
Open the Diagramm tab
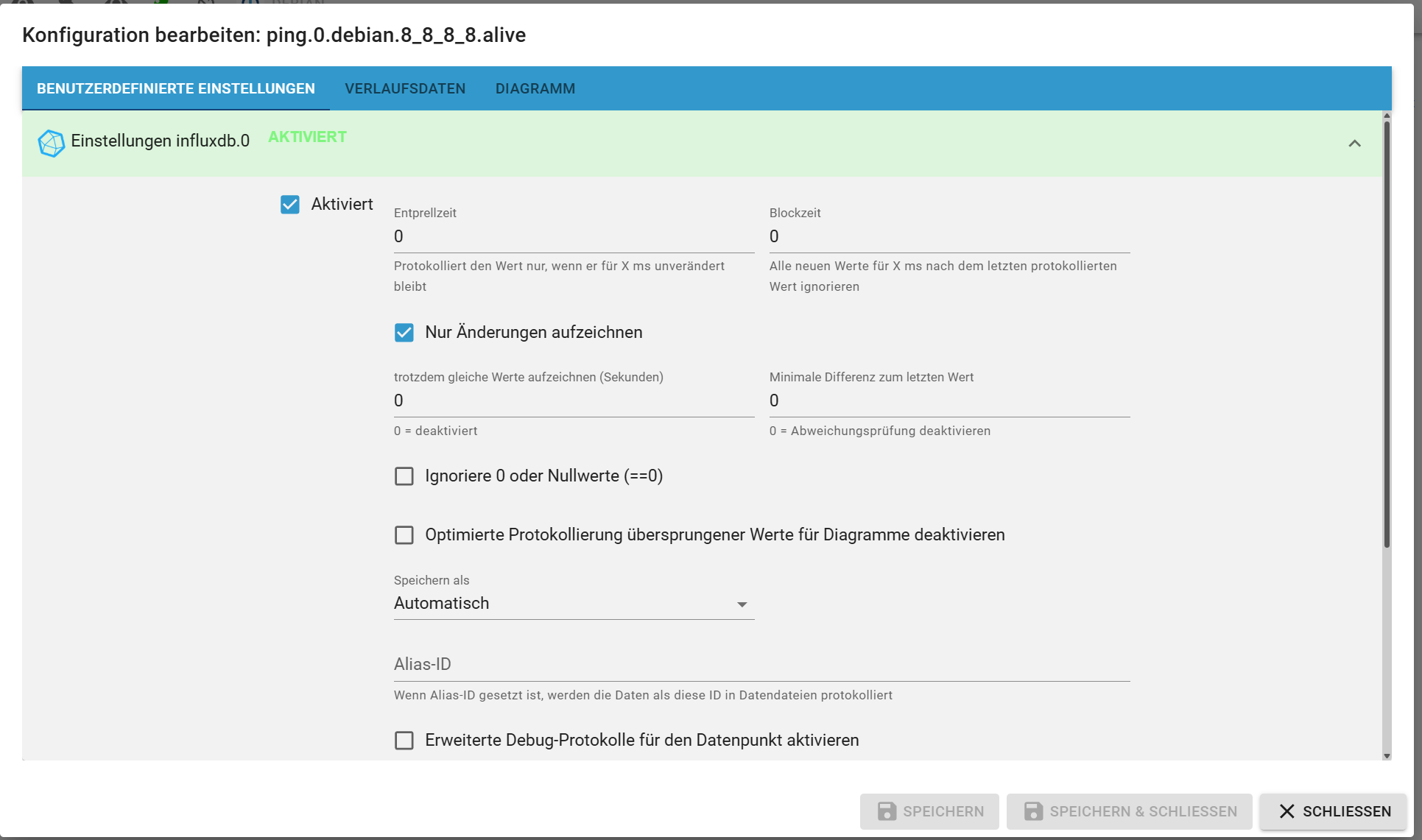535,88
